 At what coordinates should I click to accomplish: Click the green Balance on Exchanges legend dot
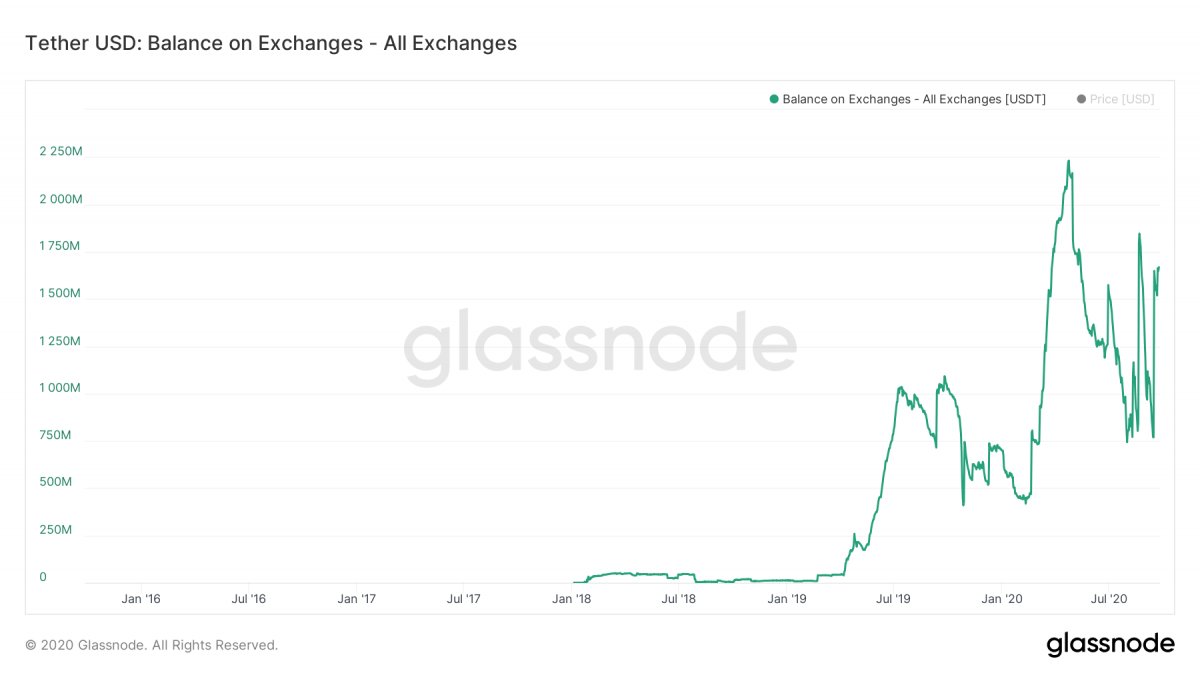[x=774, y=99]
